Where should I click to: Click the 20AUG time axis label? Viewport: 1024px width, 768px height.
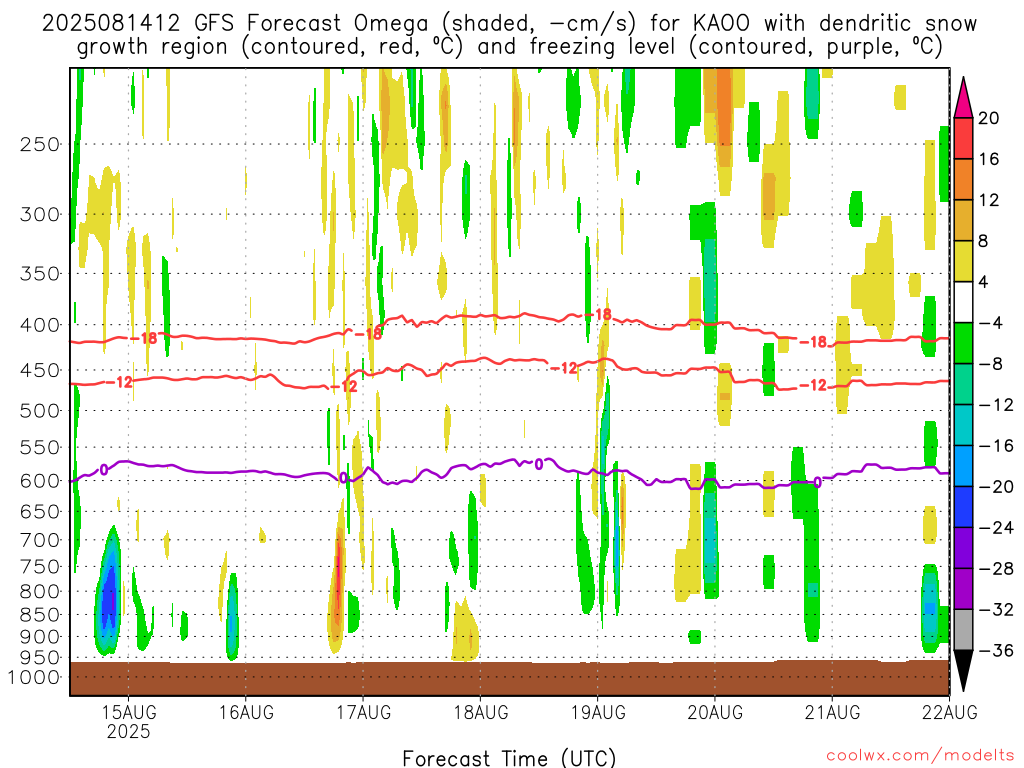point(715,711)
